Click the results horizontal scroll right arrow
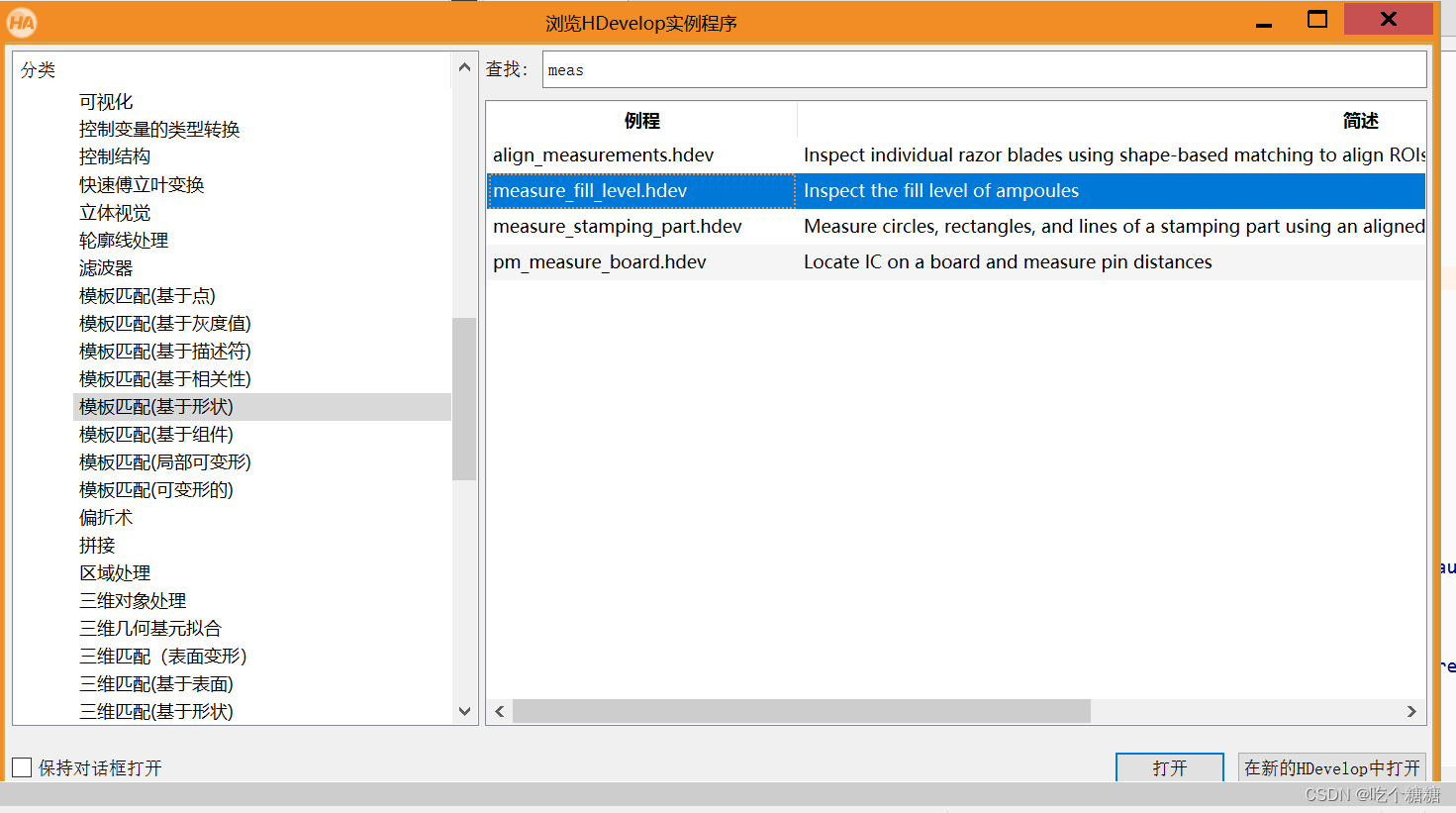This screenshot has width=1456, height=813. pos(1411,711)
